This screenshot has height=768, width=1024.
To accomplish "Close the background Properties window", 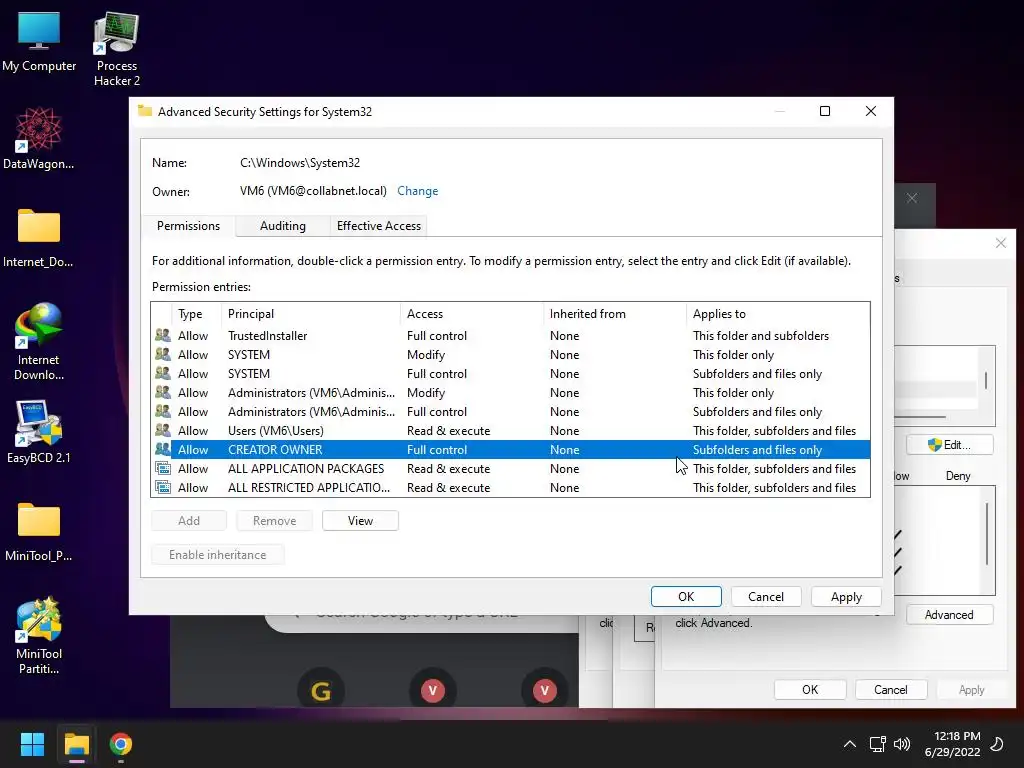I will click(x=1000, y=243).
